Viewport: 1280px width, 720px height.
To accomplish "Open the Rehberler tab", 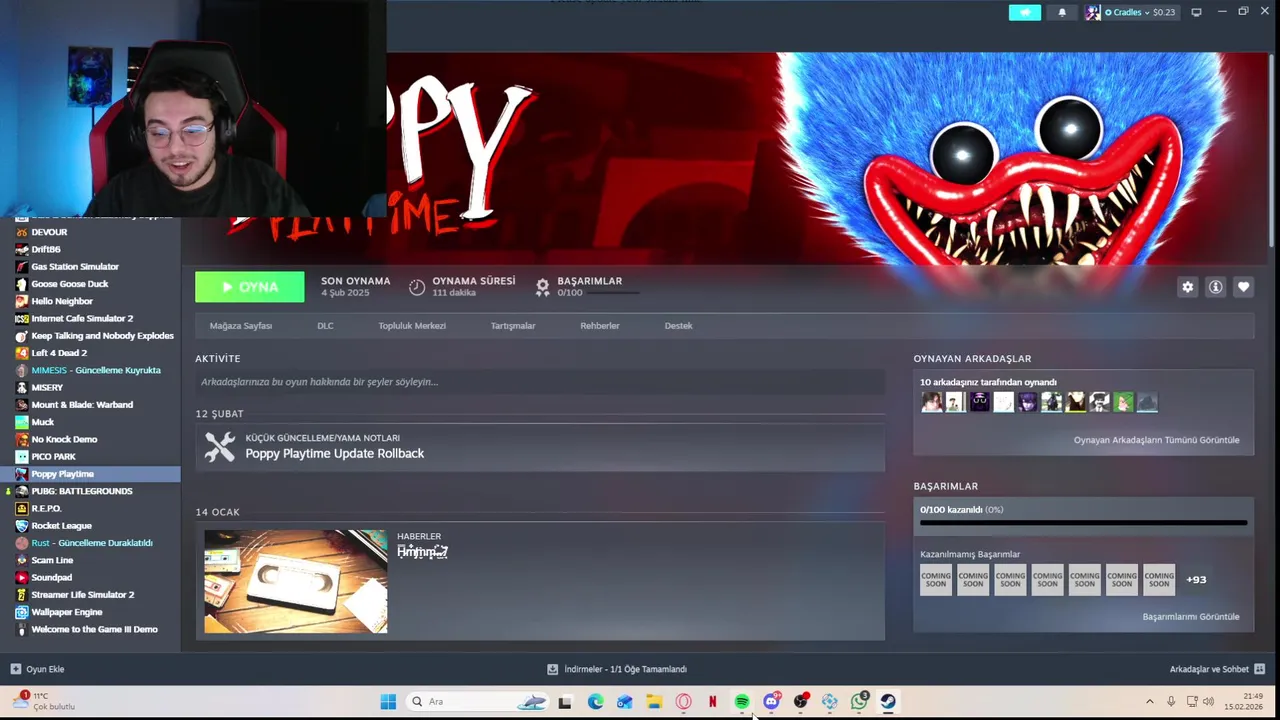I will click(x=600, y=325).
